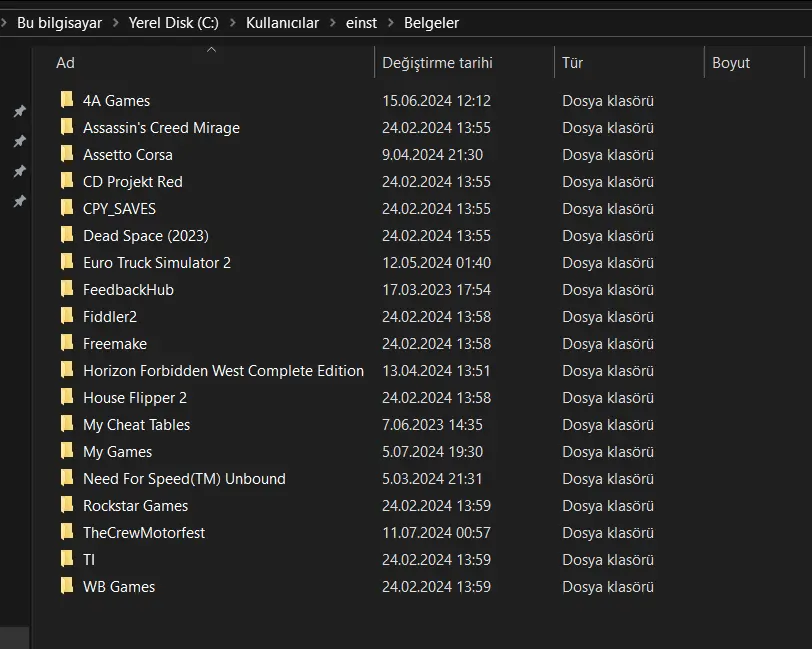Image resolution: width=812 pixels, height=649 pixels.
Task: Click the Dead Space (2023) folder icon
Action: click(x=67, y=235)
